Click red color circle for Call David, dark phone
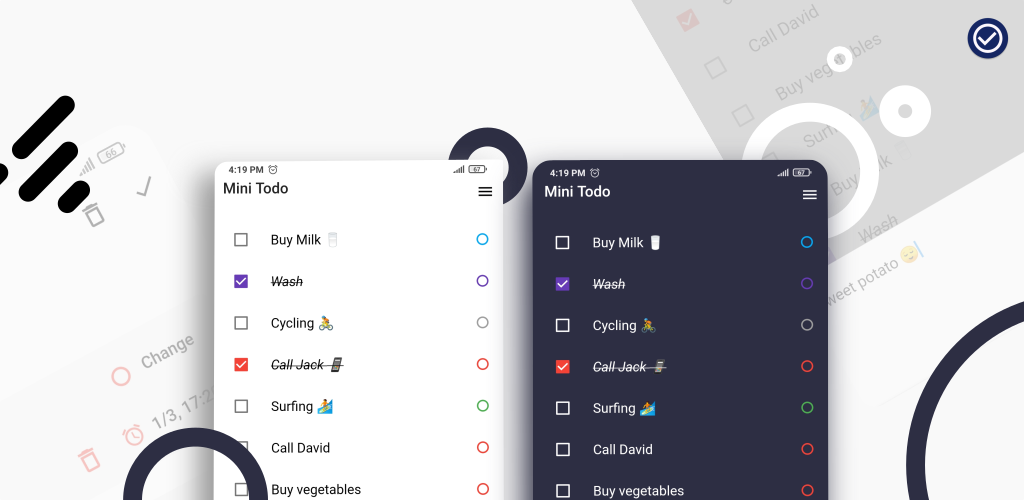The height and width of the screenshot is (500, 1024). (x=807, y=449)
